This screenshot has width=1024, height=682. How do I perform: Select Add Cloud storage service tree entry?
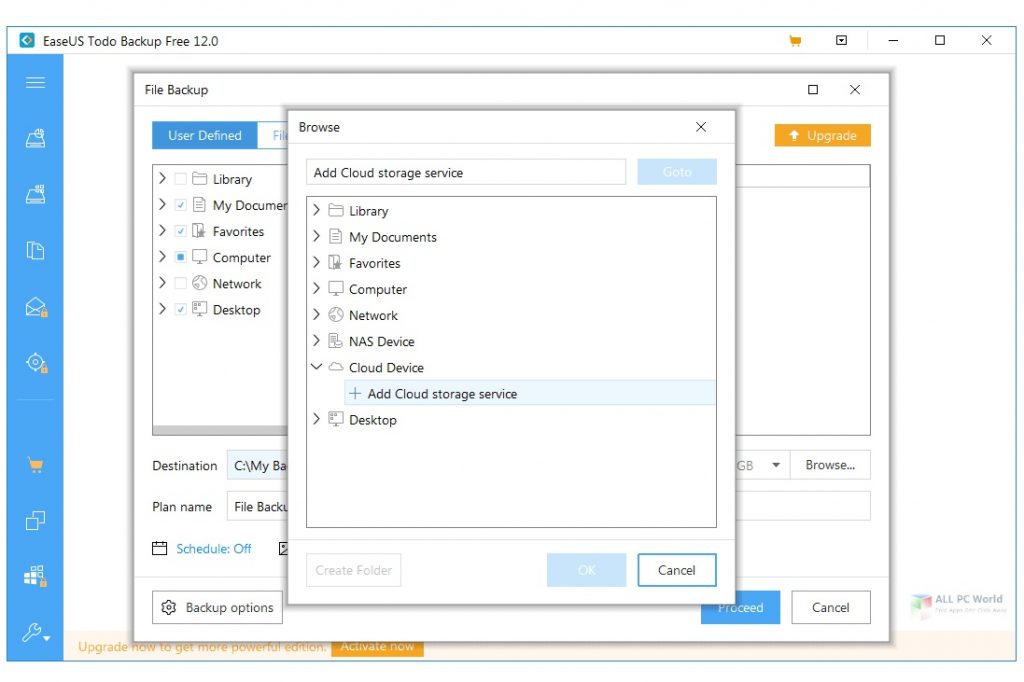tap(530, 393)
